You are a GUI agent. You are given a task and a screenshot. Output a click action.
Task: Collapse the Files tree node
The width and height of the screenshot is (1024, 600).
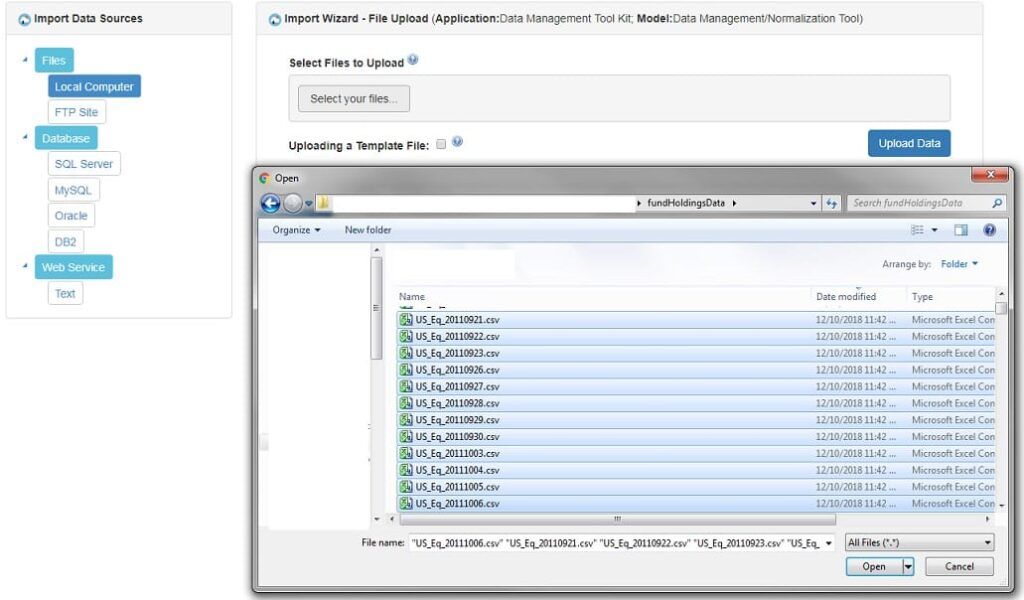[x=25, y=60]
